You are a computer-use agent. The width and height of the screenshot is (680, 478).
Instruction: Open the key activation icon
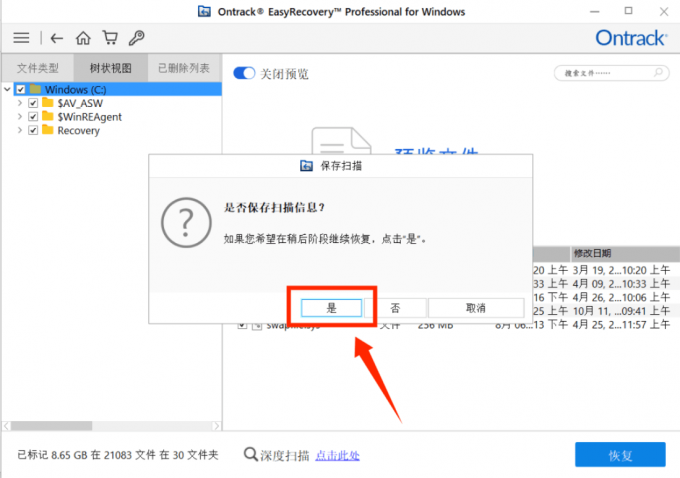pyautogui.click(x=137, y=38)
